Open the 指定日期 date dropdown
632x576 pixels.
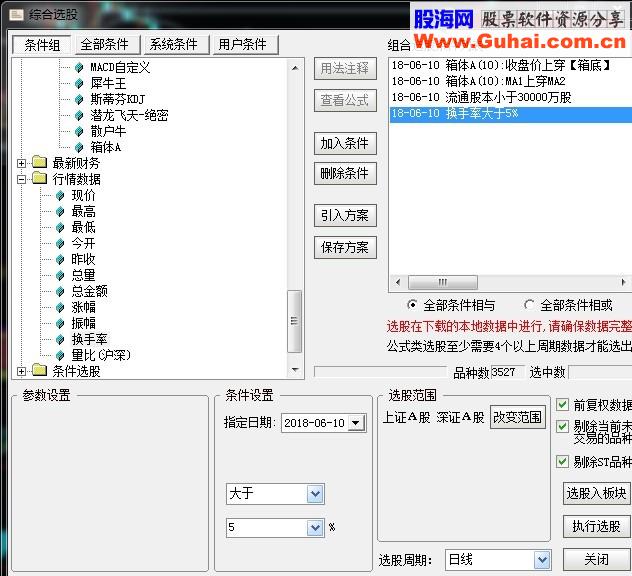[356, 423]
